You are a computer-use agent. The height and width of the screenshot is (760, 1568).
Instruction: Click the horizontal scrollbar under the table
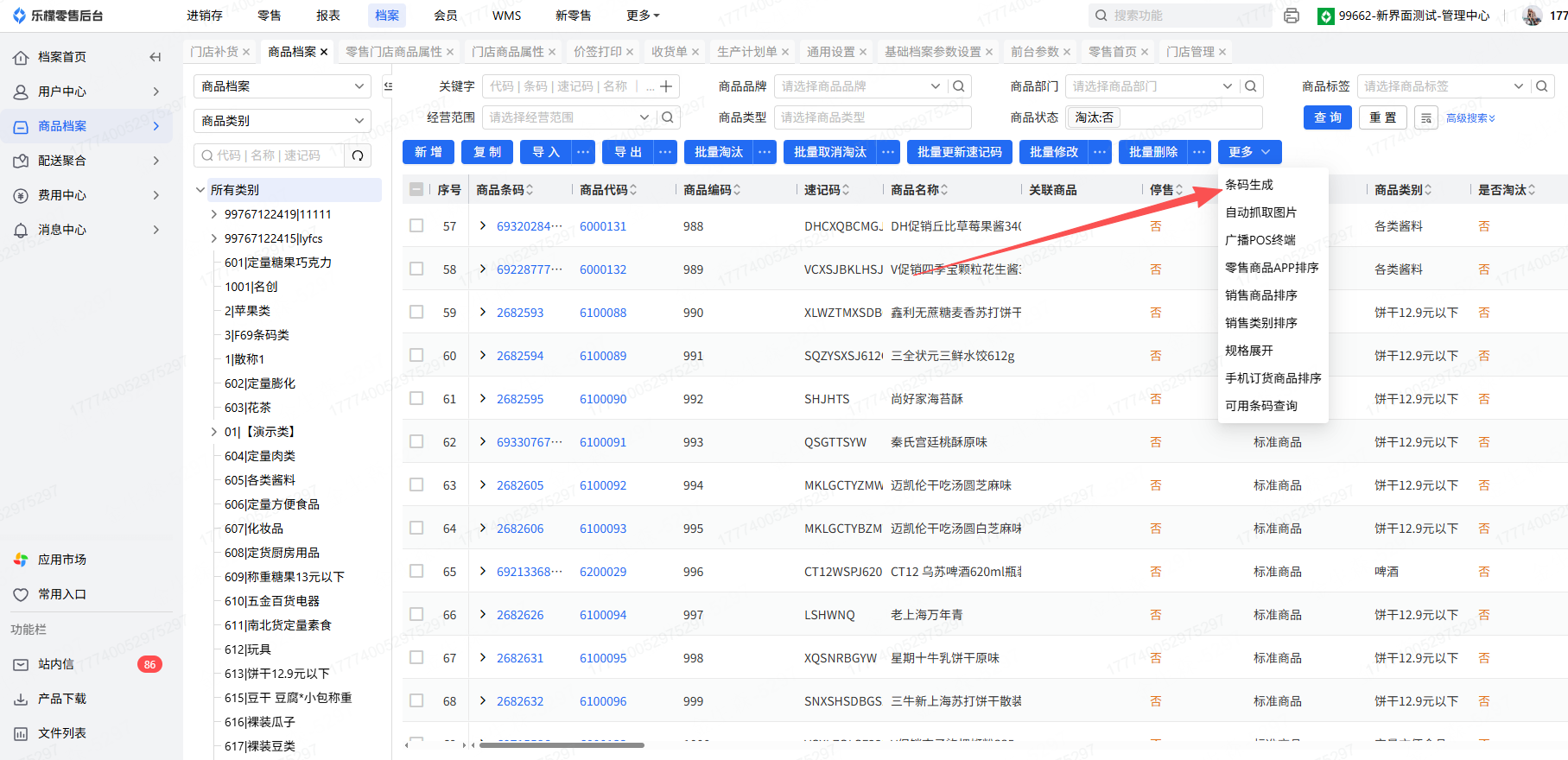pos(562,744)
